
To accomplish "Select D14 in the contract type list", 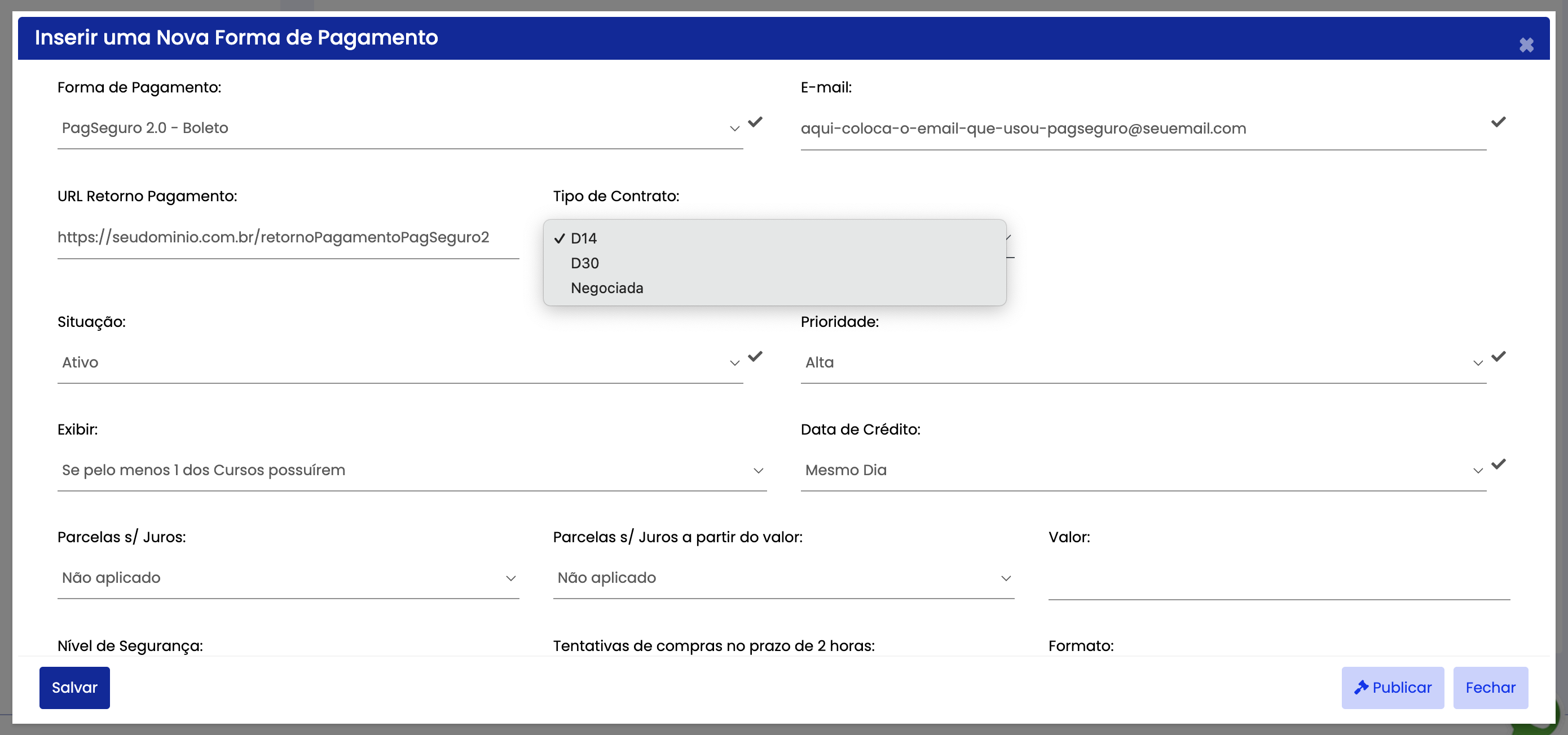I will point(774,238).
